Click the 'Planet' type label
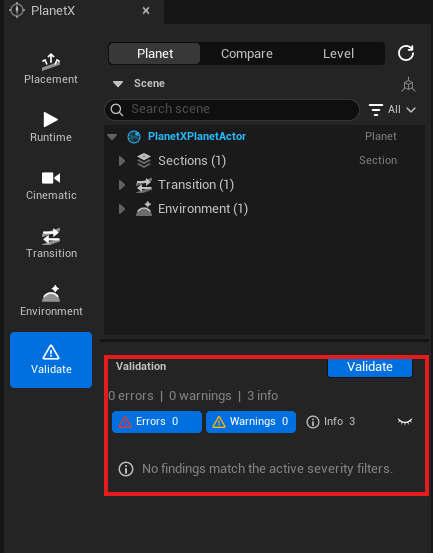The width and height of the screenshot is (433, 553). [380, 136]
